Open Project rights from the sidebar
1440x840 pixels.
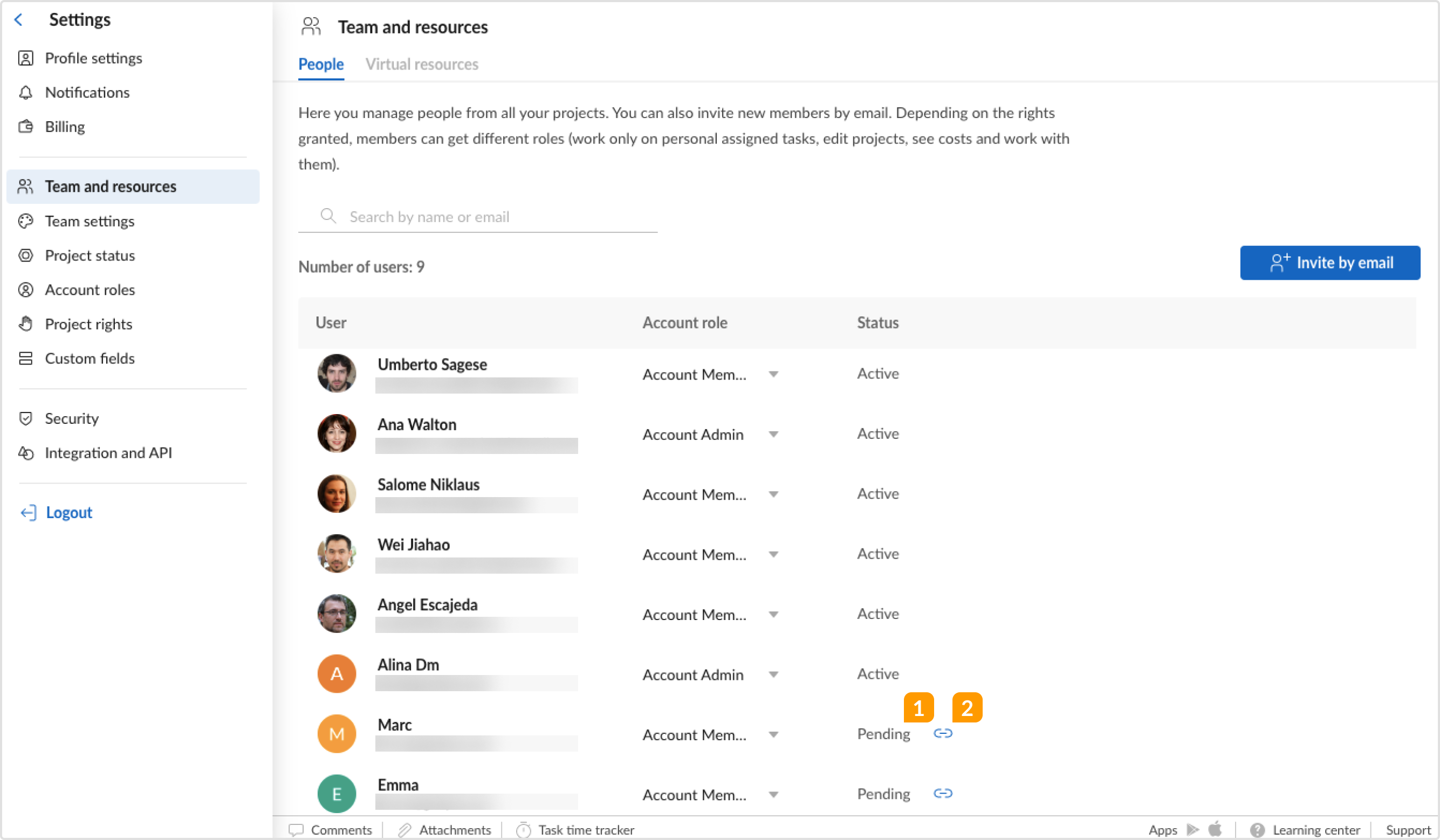88,324
